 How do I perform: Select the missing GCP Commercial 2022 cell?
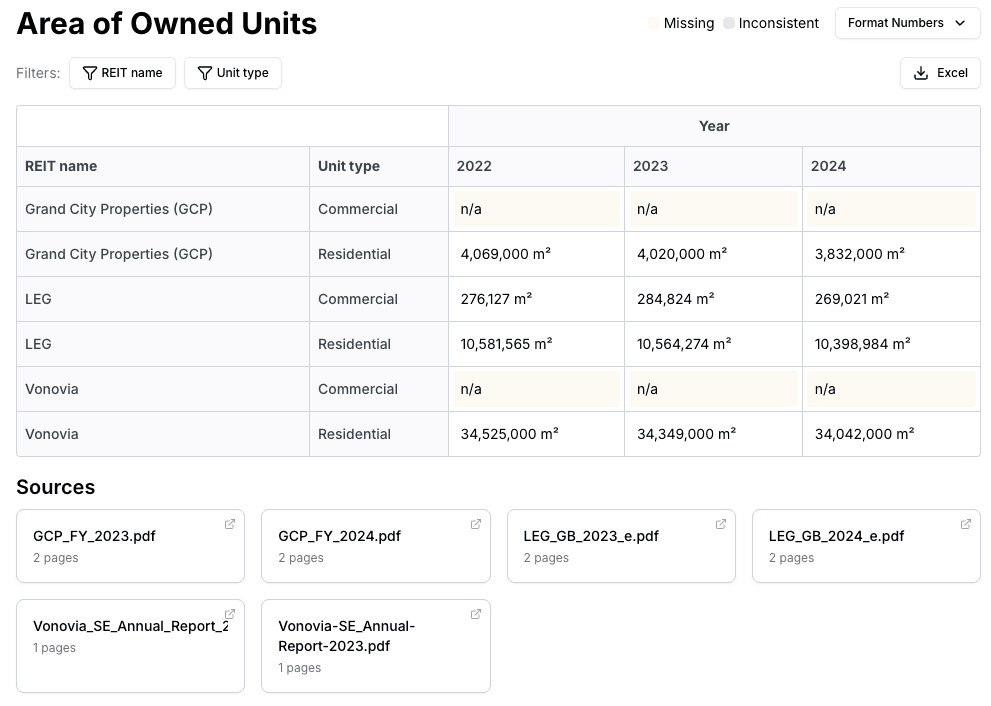tap(537, 209)
